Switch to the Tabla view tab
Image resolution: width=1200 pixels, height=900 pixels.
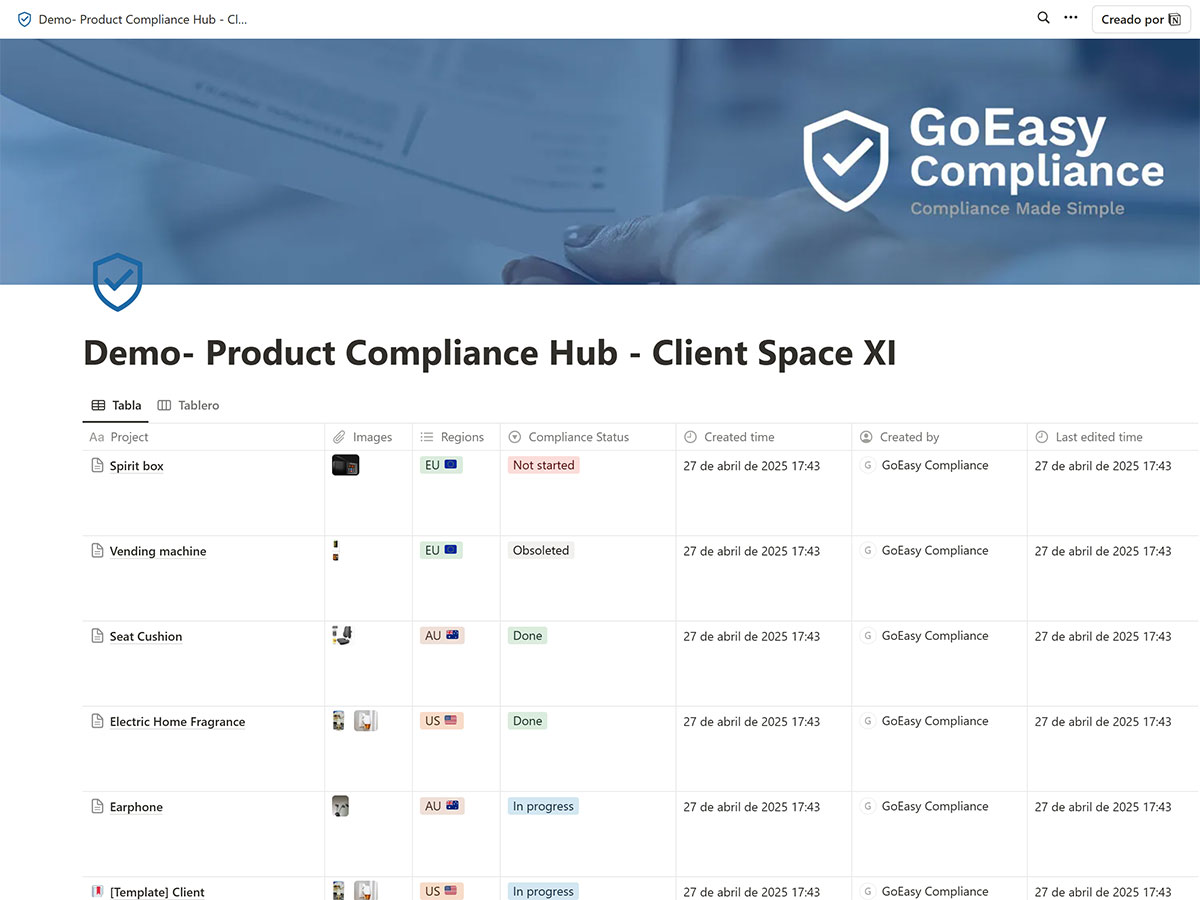click(x=116, y=405)
